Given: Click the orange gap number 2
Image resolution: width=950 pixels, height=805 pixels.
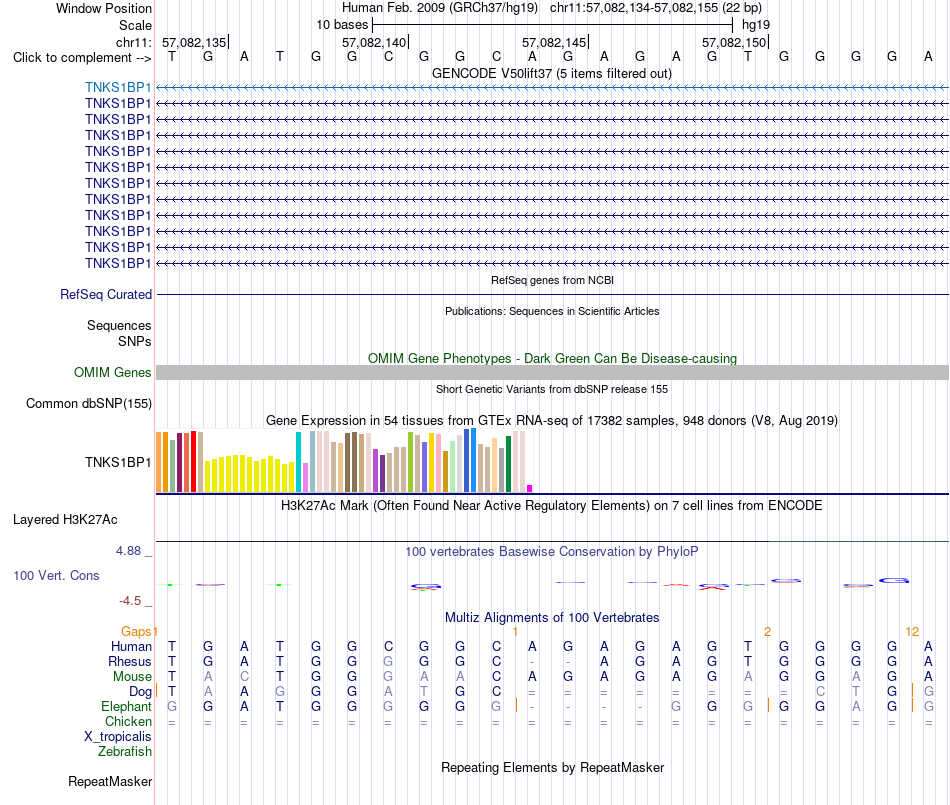Looking at the screenshot, I should [x=767, y=632].
